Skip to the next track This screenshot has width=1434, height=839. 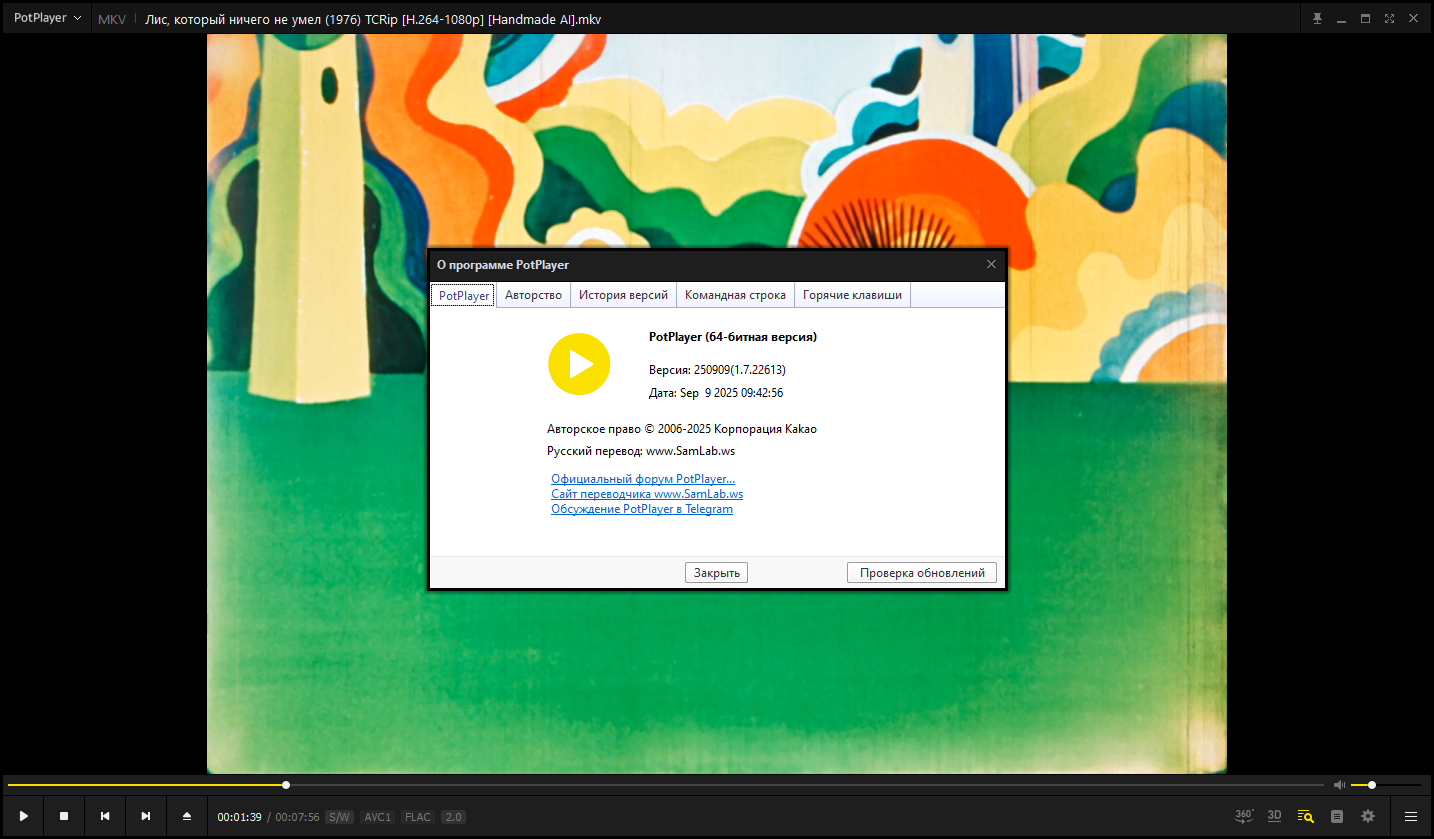(x=146, y=816)
